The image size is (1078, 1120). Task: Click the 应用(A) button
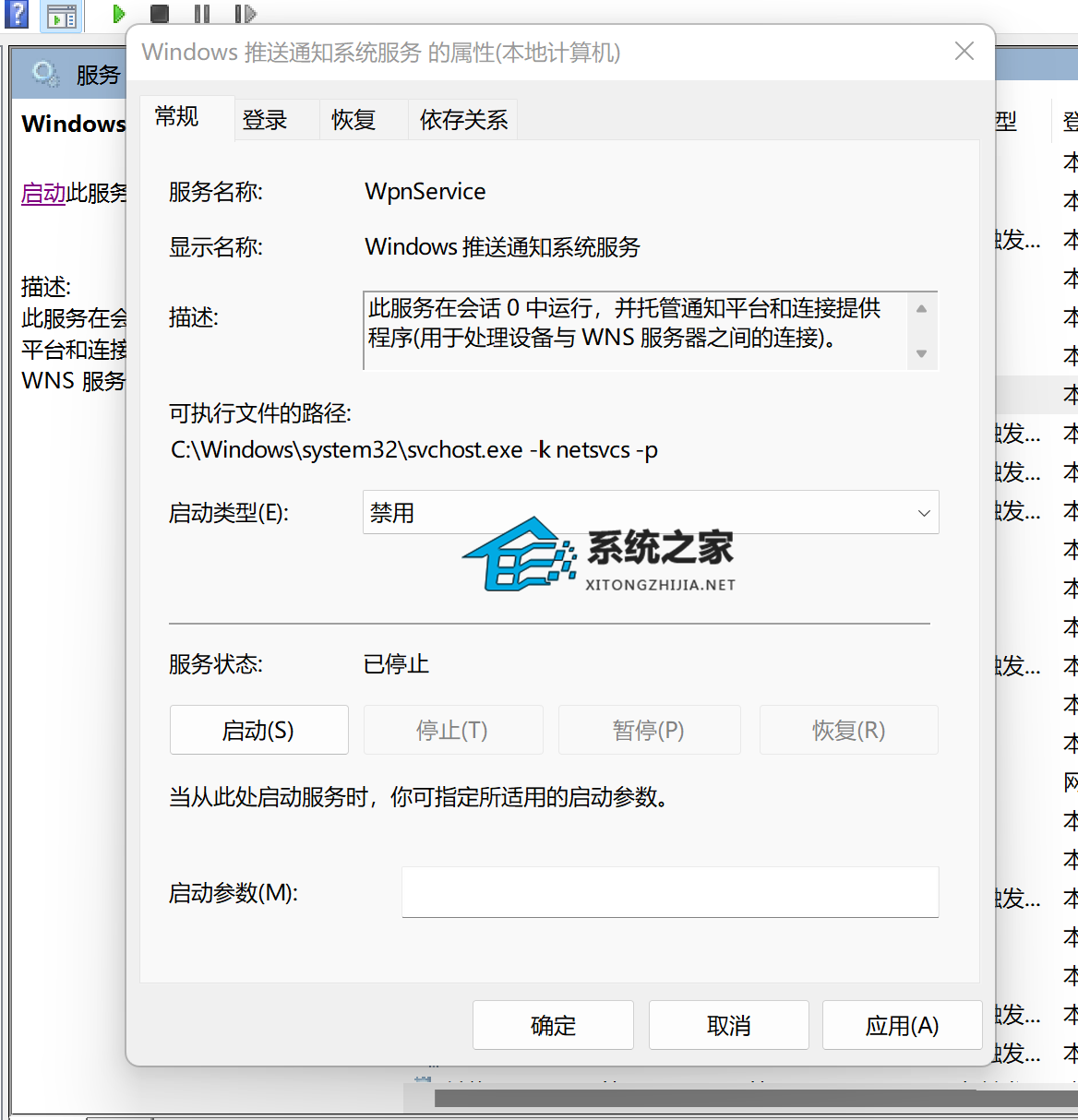coord(903,1025)
